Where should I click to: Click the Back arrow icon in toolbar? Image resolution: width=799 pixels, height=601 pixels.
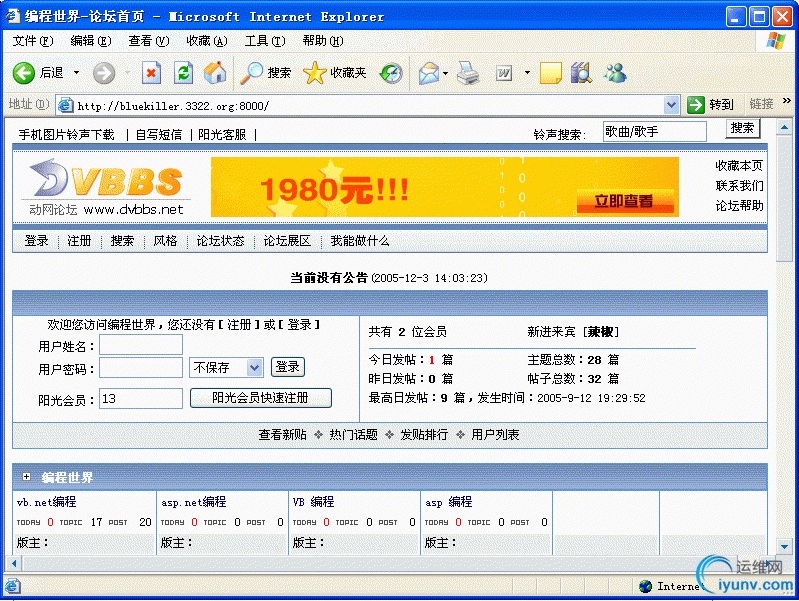point(23,73)
